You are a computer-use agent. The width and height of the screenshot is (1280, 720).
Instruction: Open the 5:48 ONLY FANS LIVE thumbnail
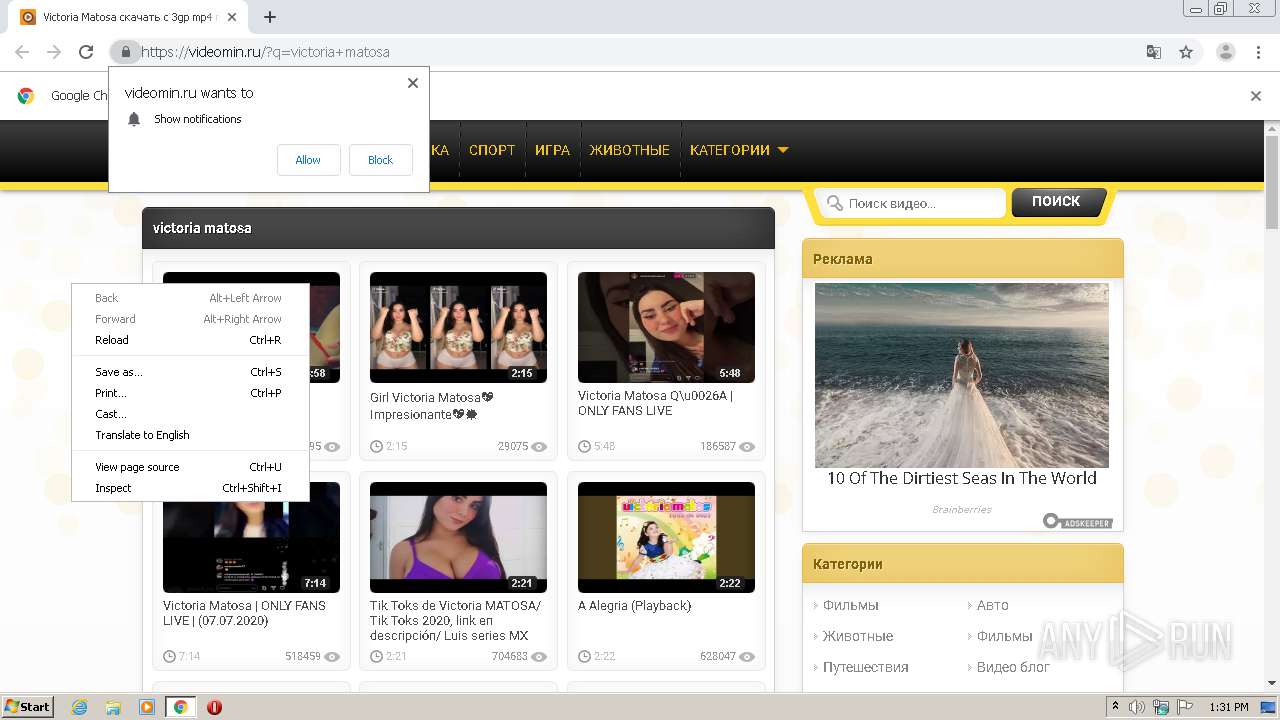pos(666,327)
